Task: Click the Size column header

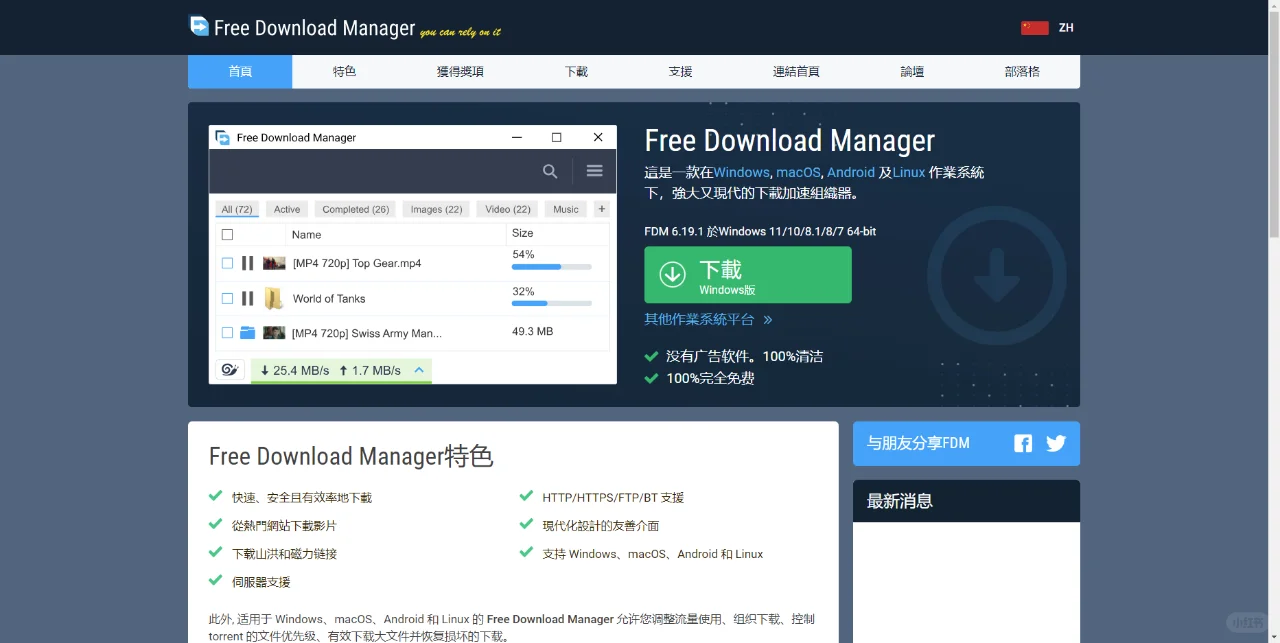Action: (523, 233)
